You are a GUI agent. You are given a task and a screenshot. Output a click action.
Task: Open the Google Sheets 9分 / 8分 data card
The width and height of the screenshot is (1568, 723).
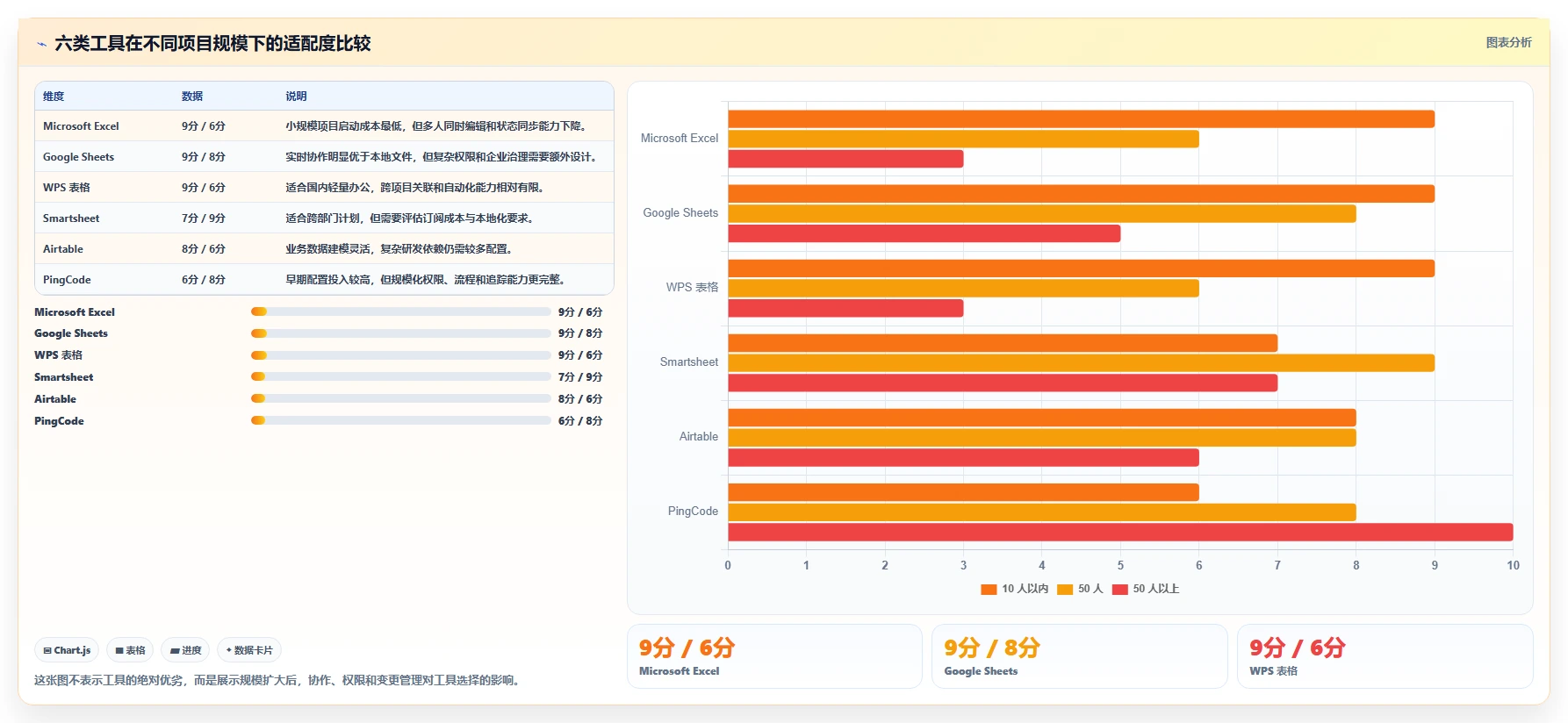[x=1080, y=656]
